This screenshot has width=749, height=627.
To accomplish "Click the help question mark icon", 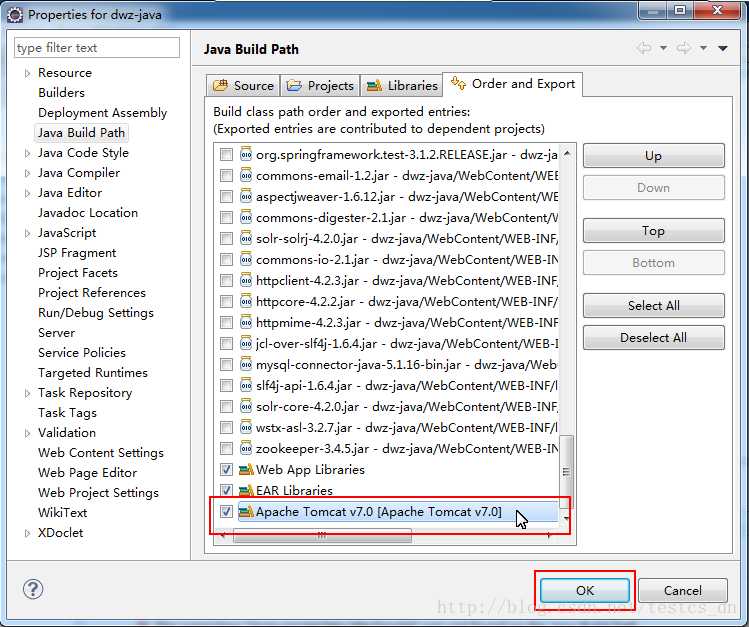I will [x=33, y=589].
